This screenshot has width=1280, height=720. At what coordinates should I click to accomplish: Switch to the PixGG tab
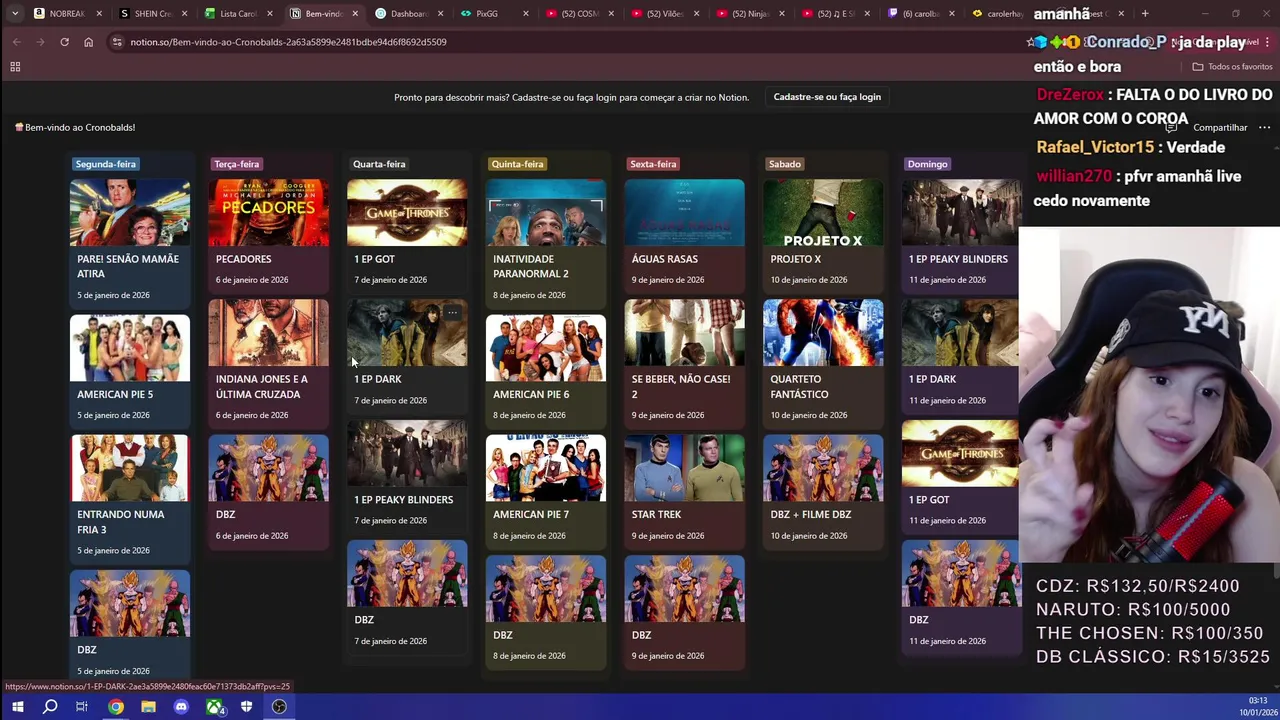click(x=494, y=14)
